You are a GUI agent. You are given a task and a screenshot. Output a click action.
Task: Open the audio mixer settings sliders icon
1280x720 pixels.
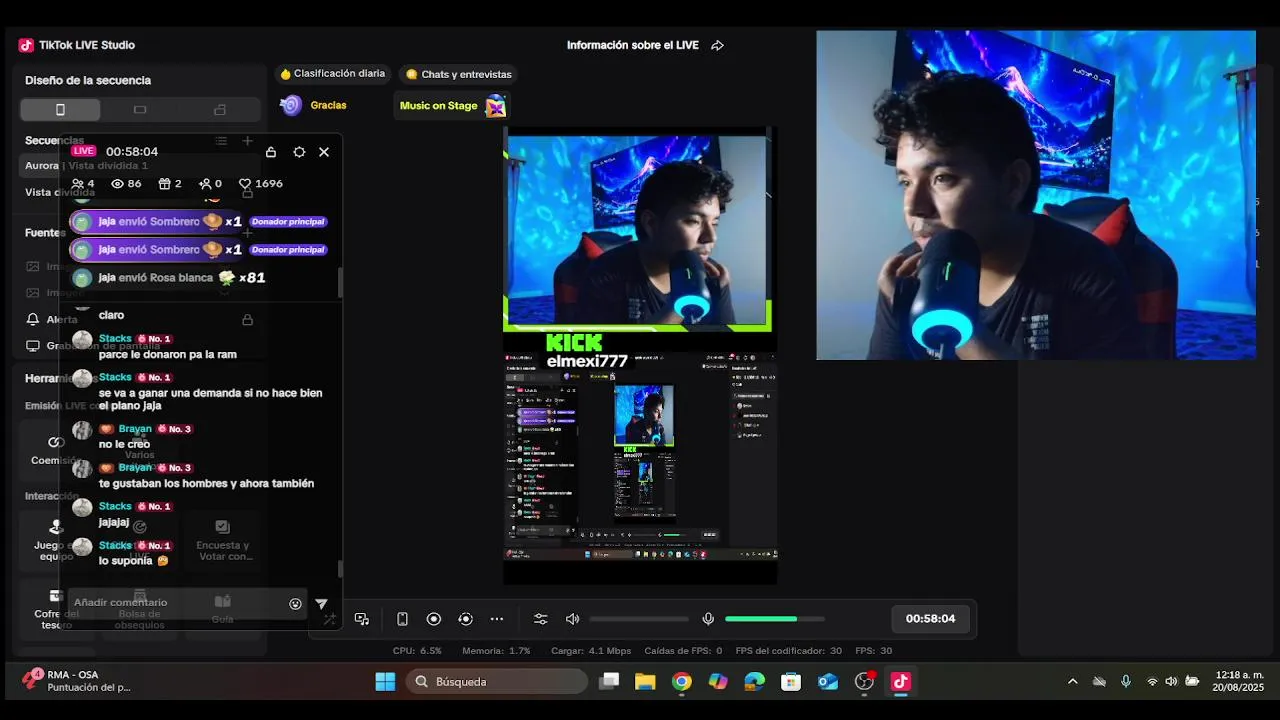point(541,619)
